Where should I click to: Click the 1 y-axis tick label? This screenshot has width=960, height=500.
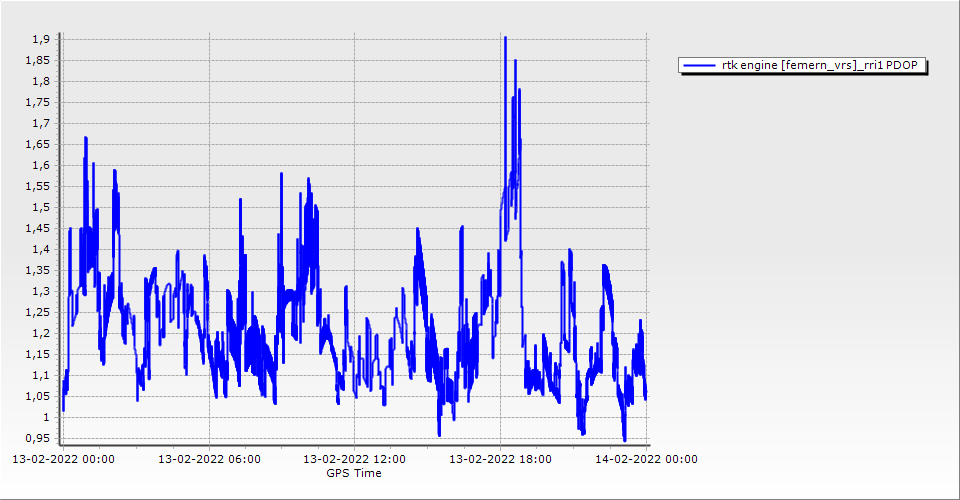pos(45,417)
